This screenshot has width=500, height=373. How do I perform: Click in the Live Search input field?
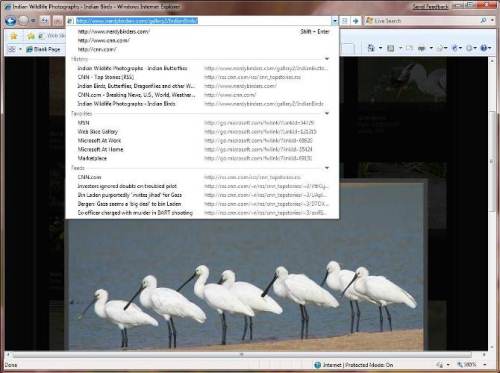422,21
